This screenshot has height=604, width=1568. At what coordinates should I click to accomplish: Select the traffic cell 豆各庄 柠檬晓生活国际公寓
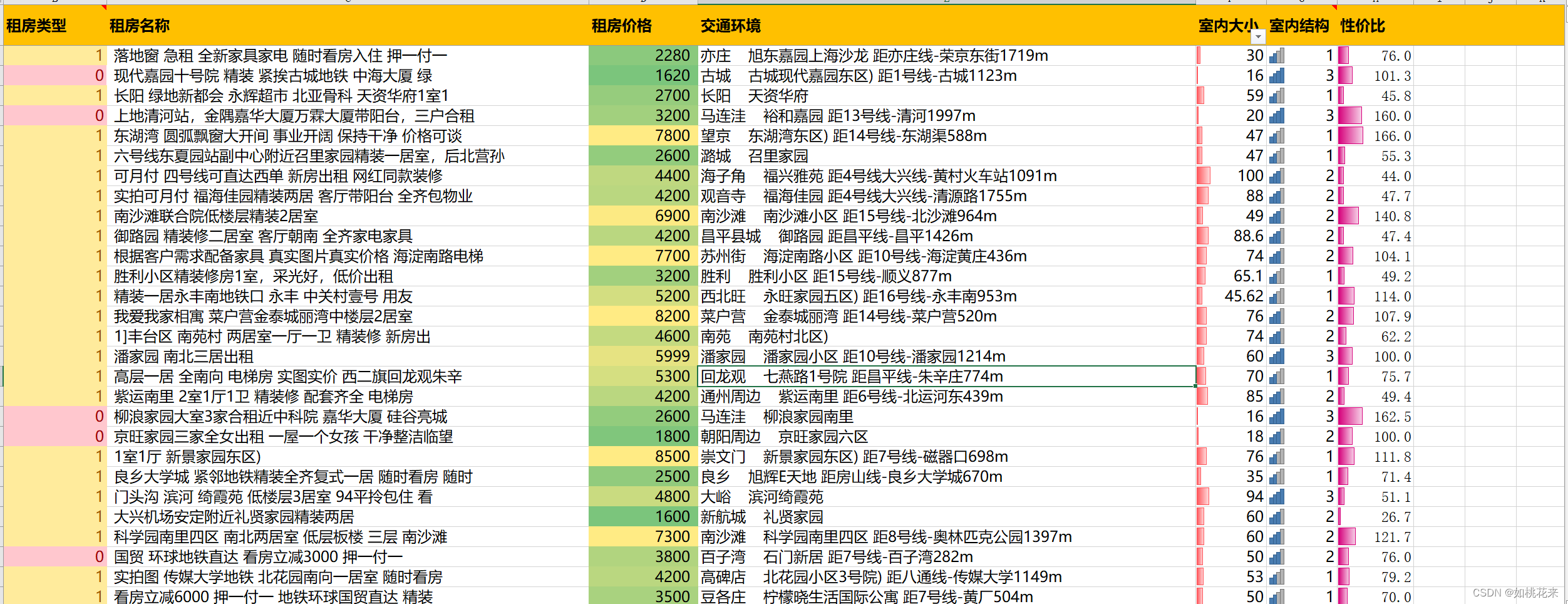(x=947, y=595)
